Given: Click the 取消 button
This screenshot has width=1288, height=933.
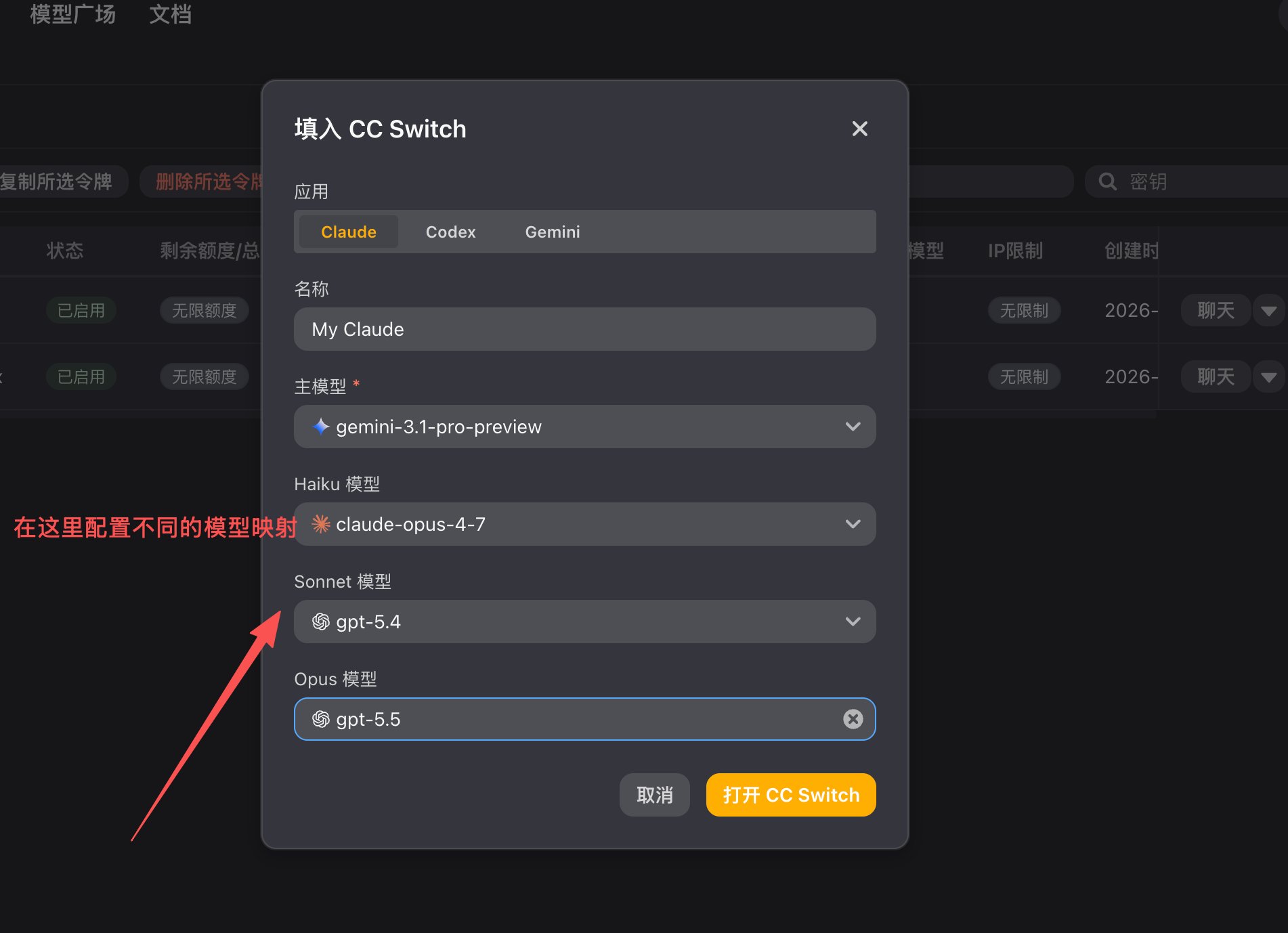Looking at the screenshot, I should coord(655,795).
